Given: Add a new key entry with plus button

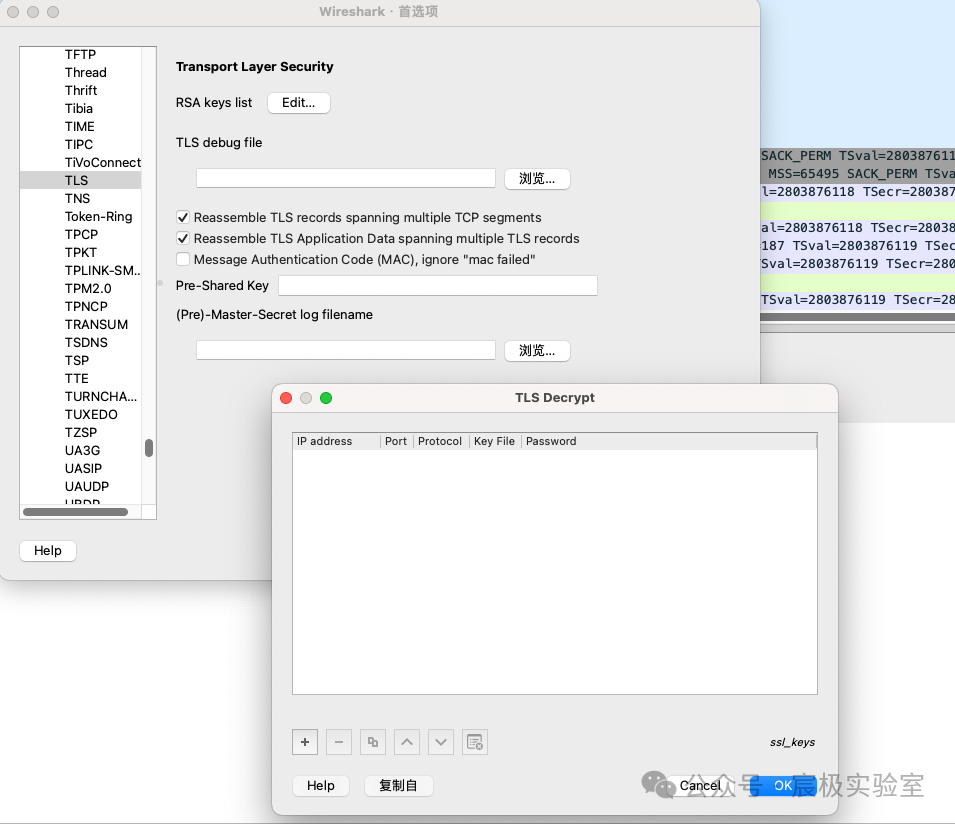Looking at the screenshot, I should point(305,742).
